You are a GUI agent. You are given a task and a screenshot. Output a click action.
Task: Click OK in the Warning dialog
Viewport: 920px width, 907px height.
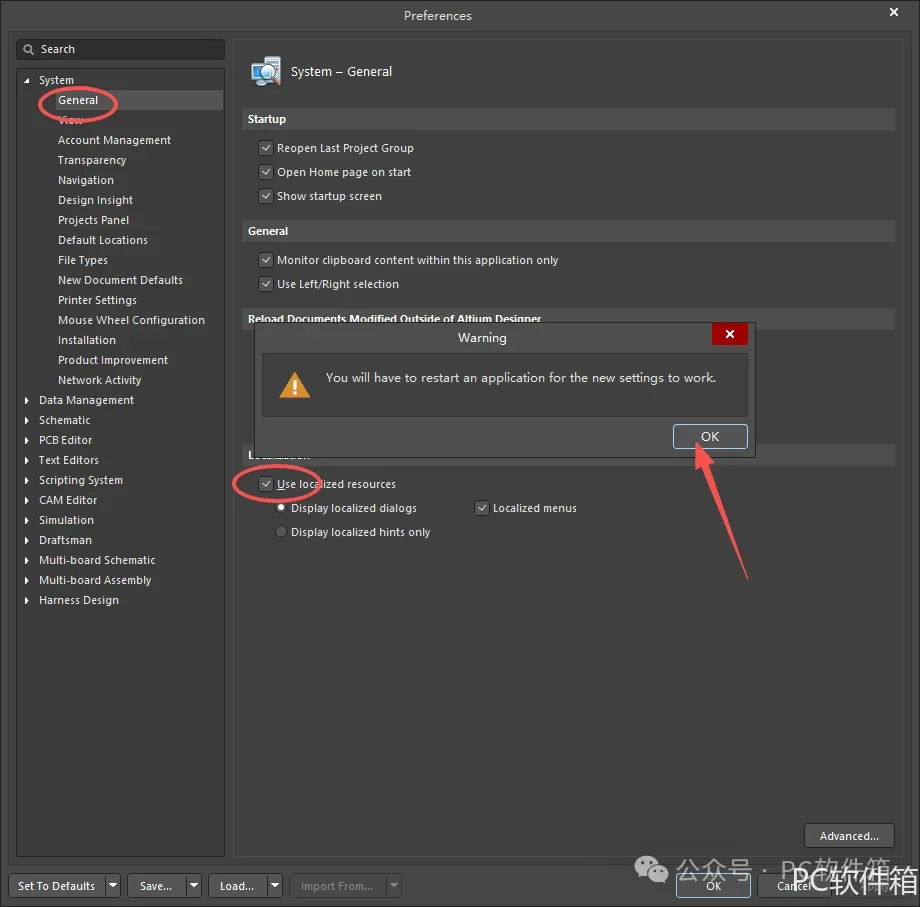[710, 436]
